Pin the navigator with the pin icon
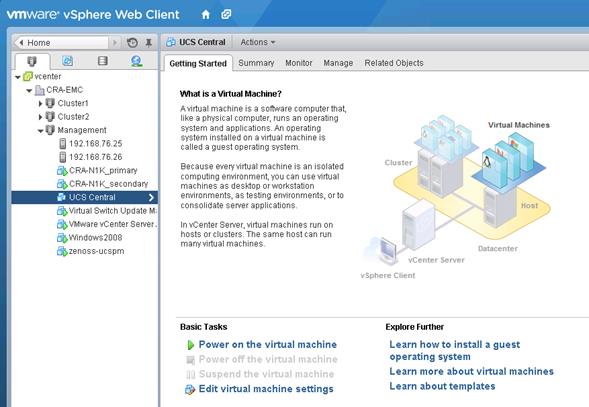This screenshot has height=407, width=589. 149,42
